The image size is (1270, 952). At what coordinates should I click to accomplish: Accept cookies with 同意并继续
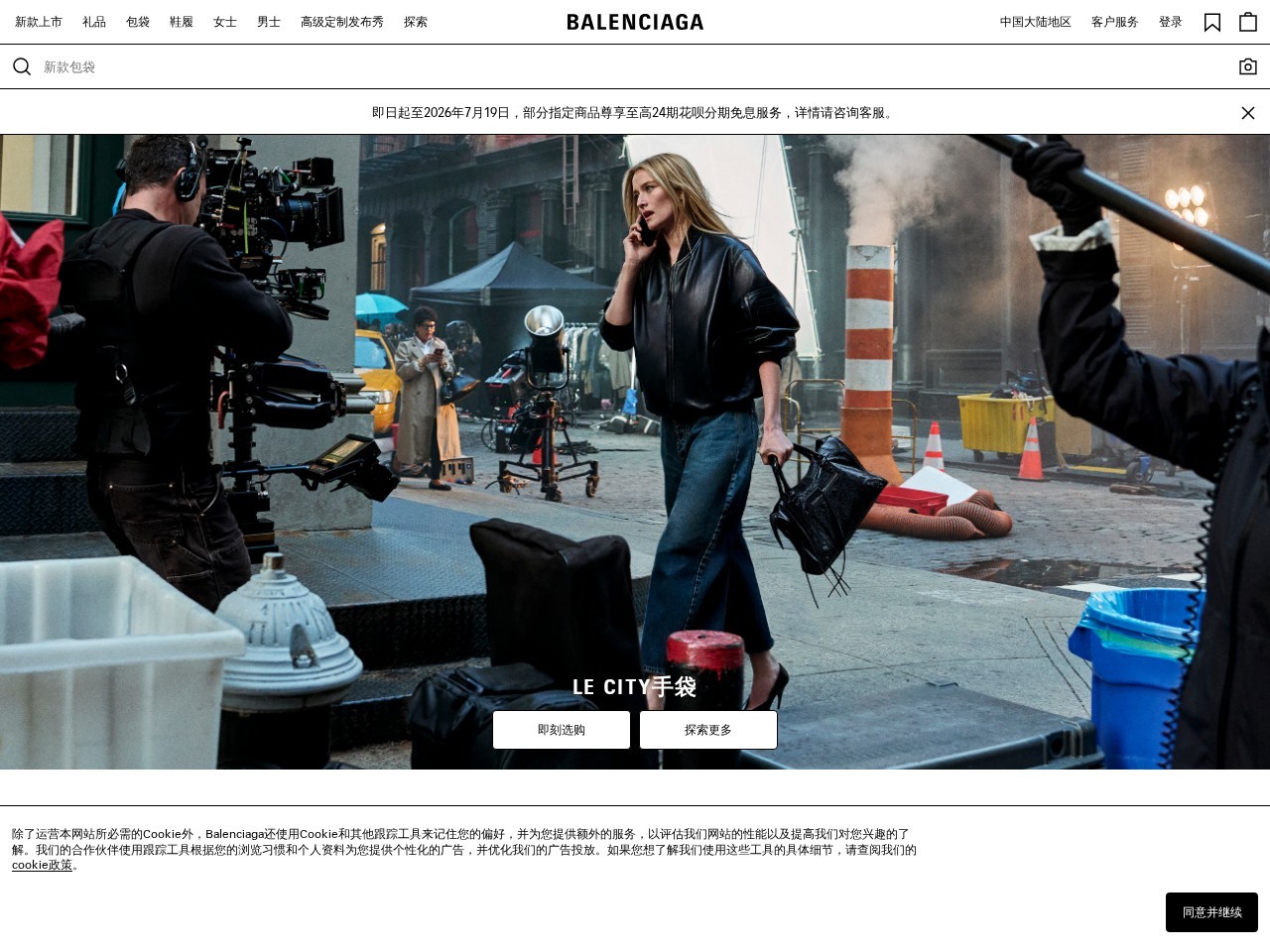[x=1211, y=912]
